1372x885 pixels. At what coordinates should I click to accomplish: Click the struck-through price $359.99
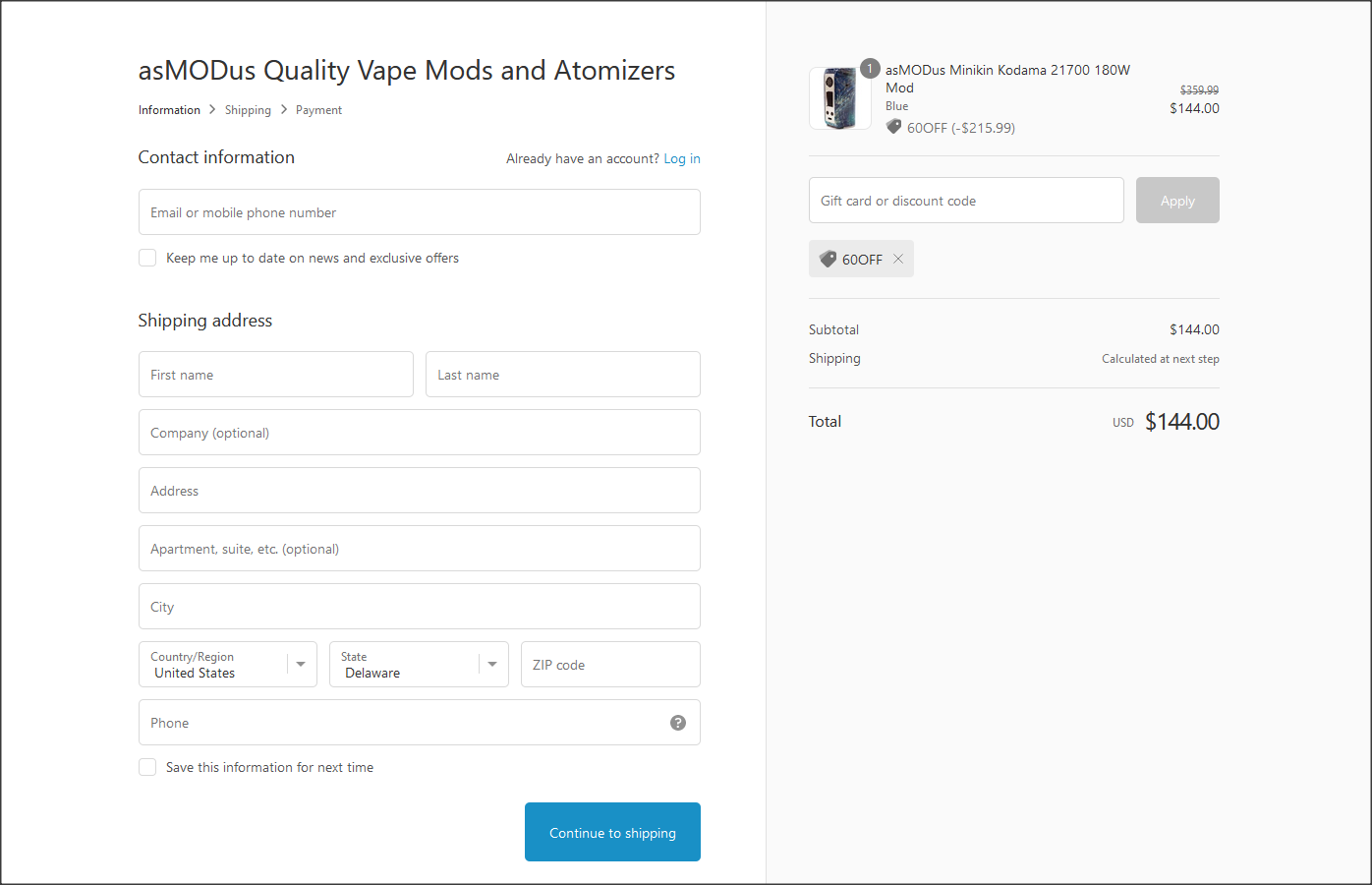click(x=1199, y=89)
